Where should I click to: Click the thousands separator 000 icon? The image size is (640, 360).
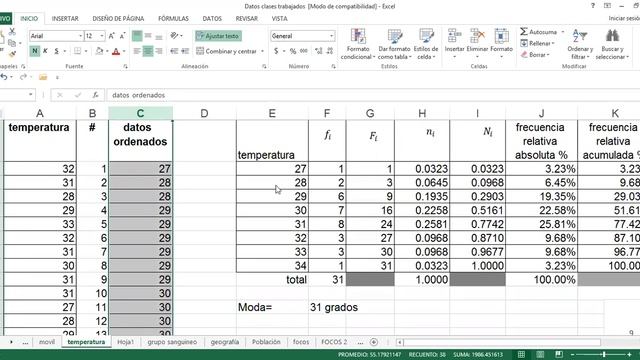pyautogui.click(x=304, y=51)
